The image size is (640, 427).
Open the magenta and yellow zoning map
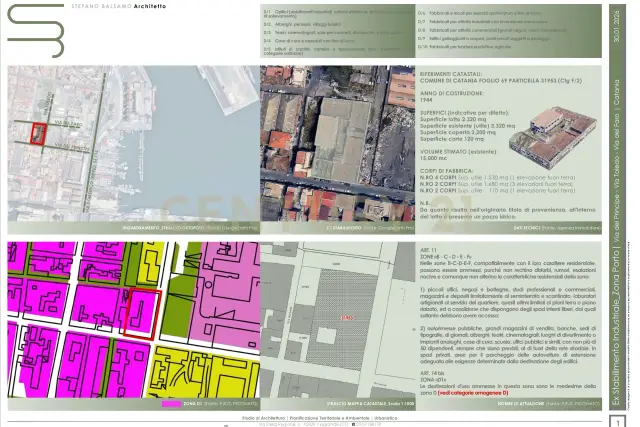pos(133,320)
